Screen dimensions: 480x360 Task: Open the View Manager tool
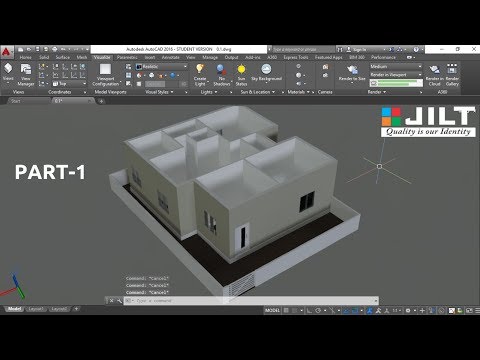[x=26, y=75]
